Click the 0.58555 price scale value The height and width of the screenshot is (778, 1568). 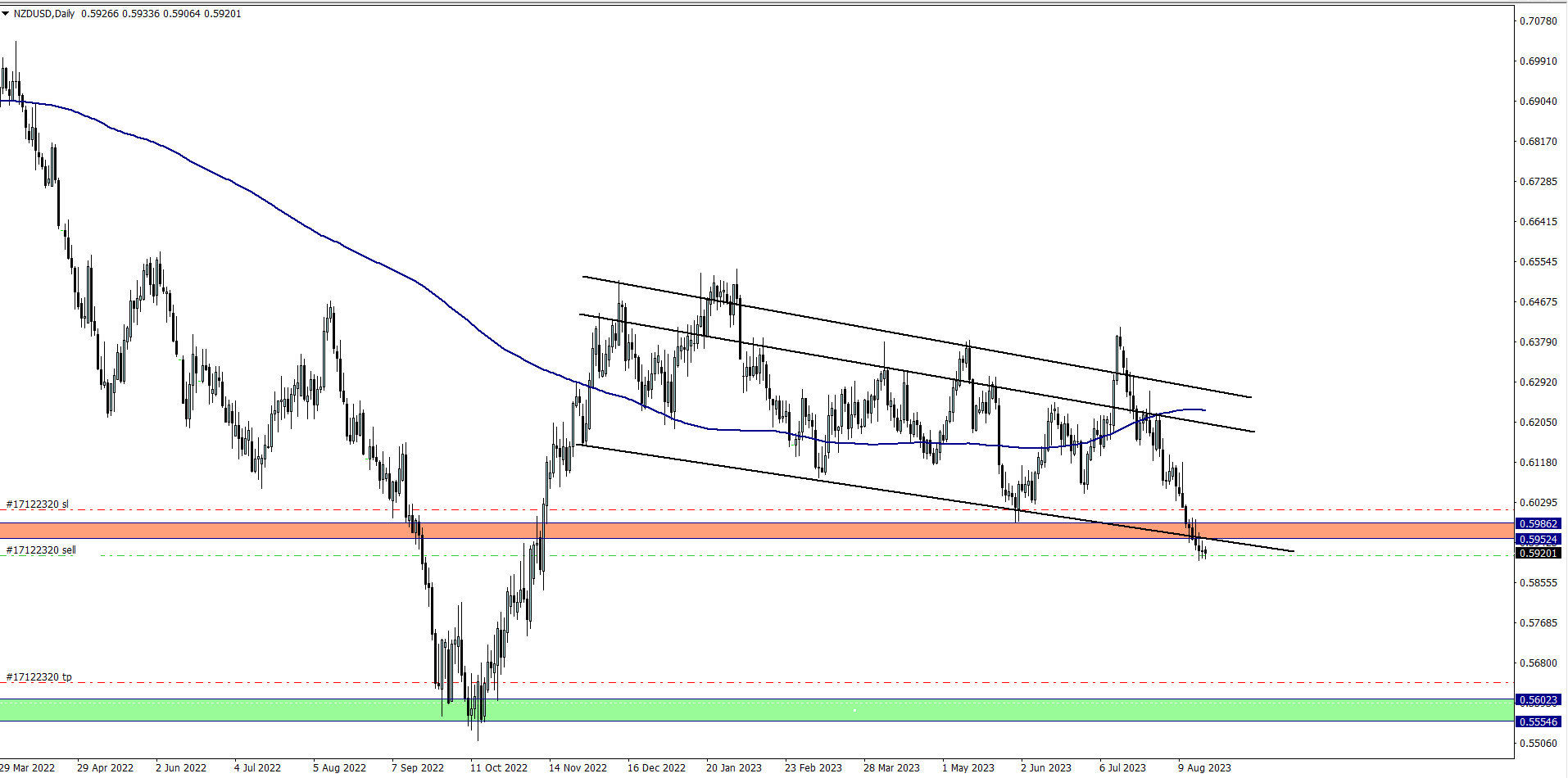click(x=1538, y=582)
